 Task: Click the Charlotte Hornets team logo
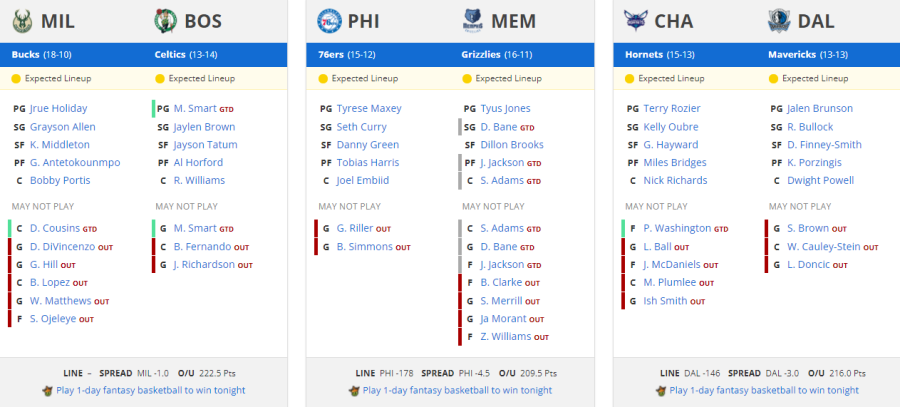coord(636,21)
